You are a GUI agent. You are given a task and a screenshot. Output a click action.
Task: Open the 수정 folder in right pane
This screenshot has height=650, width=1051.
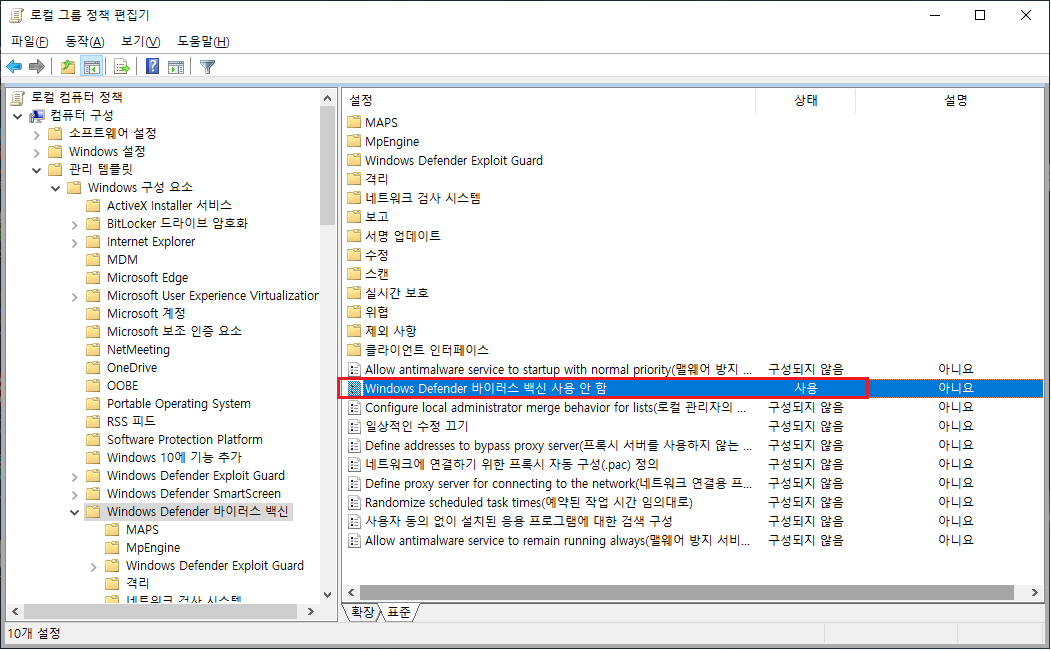coord(377,255)
